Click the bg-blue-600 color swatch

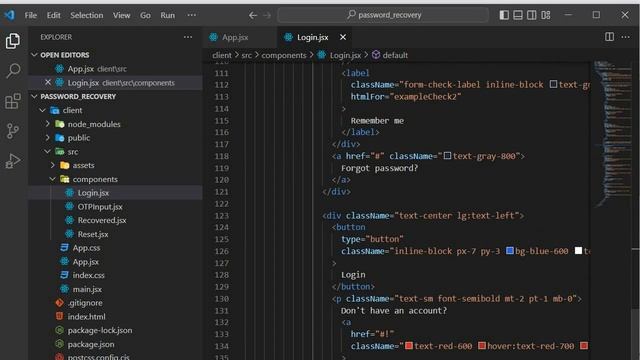510,251
